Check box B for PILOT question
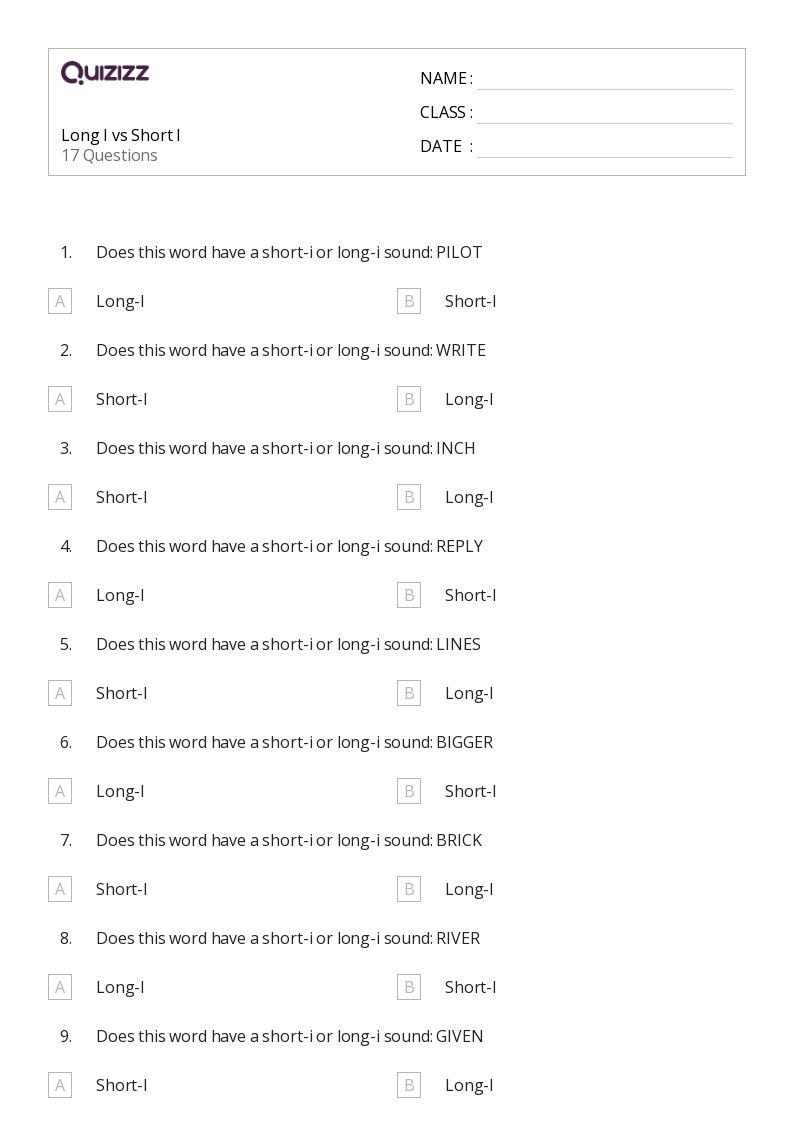The width and height of the screenshot is (794, 1123). pyautogui.click(x=409, y=301)
